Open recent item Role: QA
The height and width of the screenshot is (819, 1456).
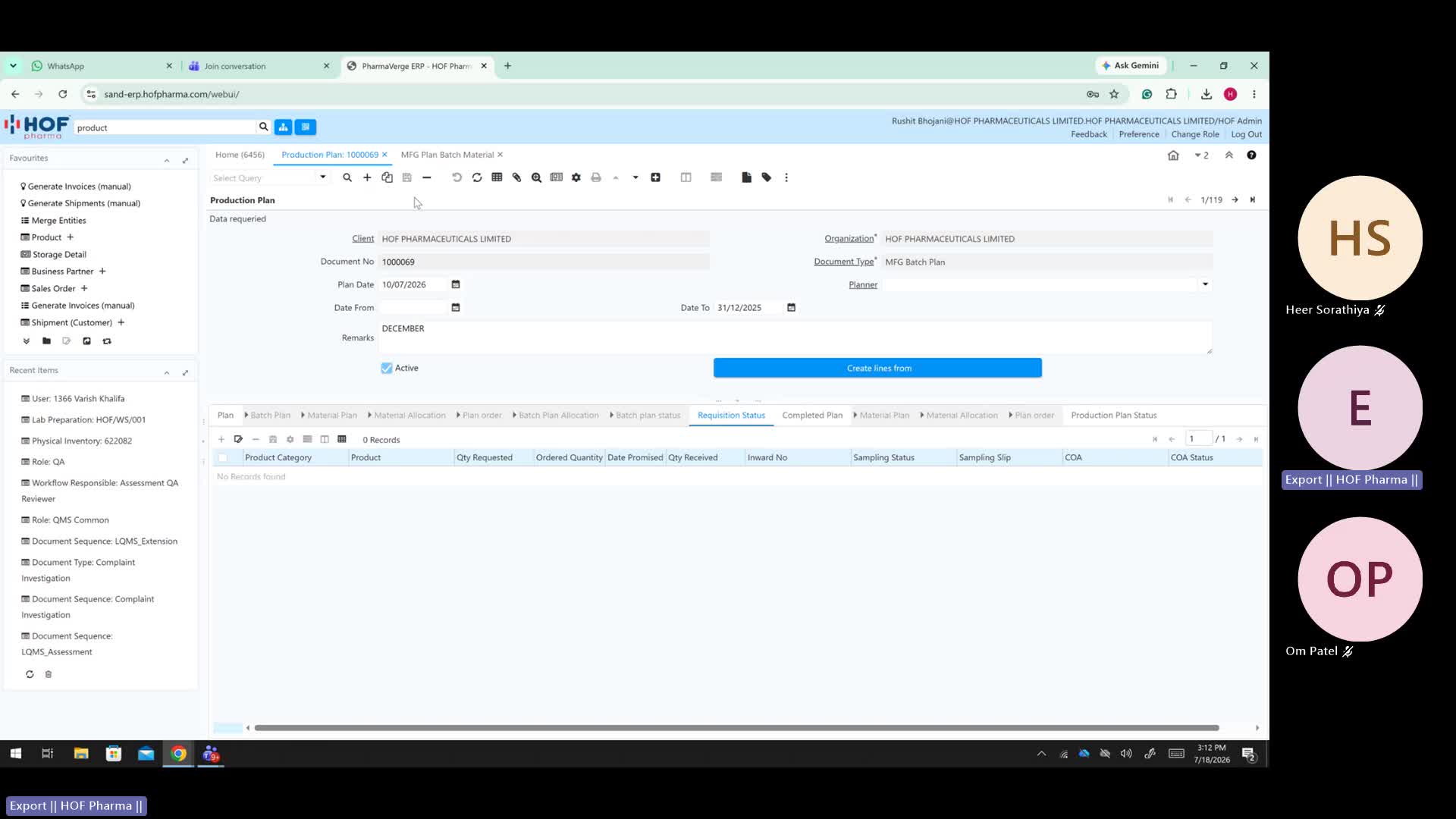pyautogui.click(x=48, y=462)
